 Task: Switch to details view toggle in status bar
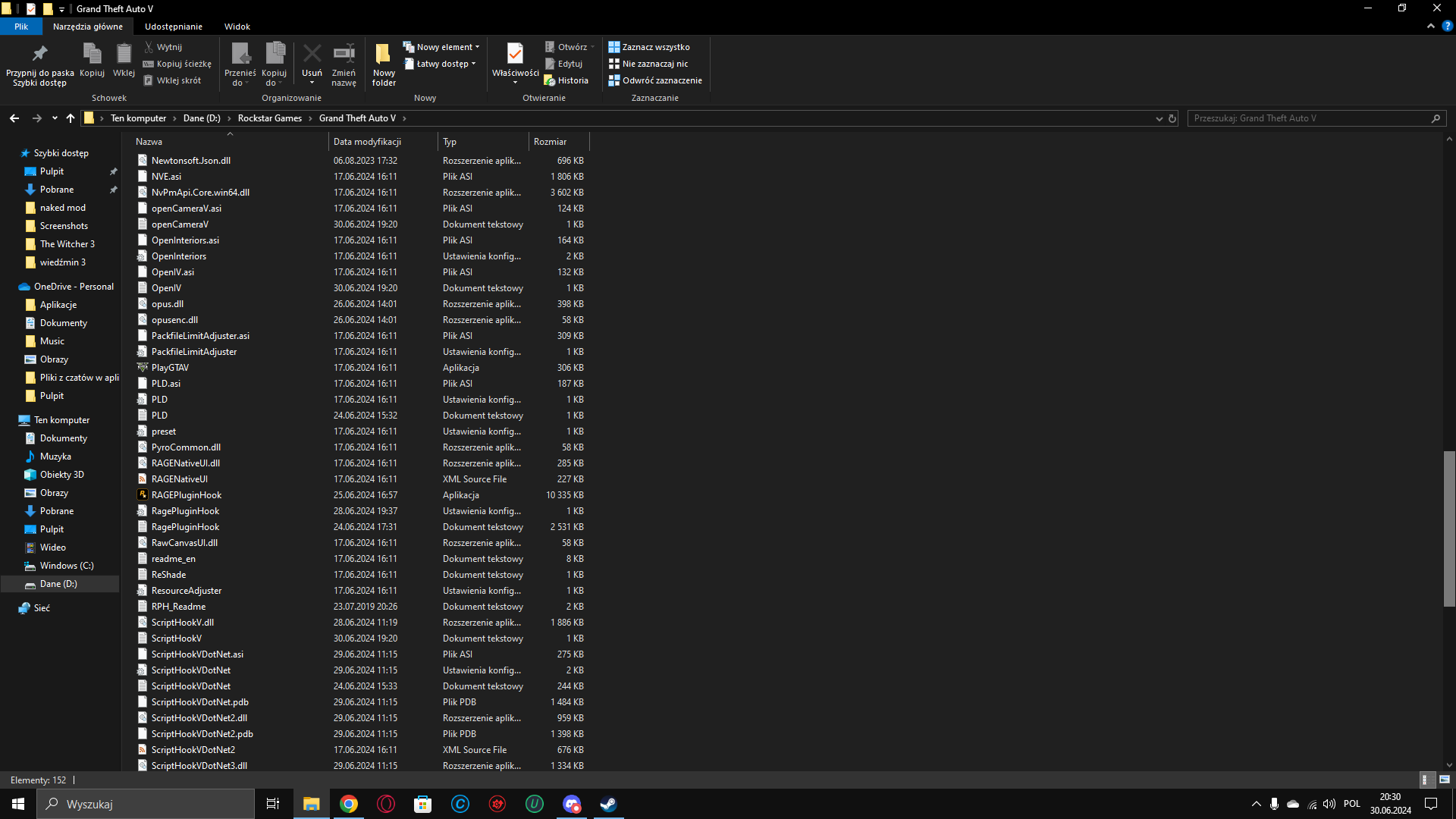pyautogui.click(x=1426, y=780)
